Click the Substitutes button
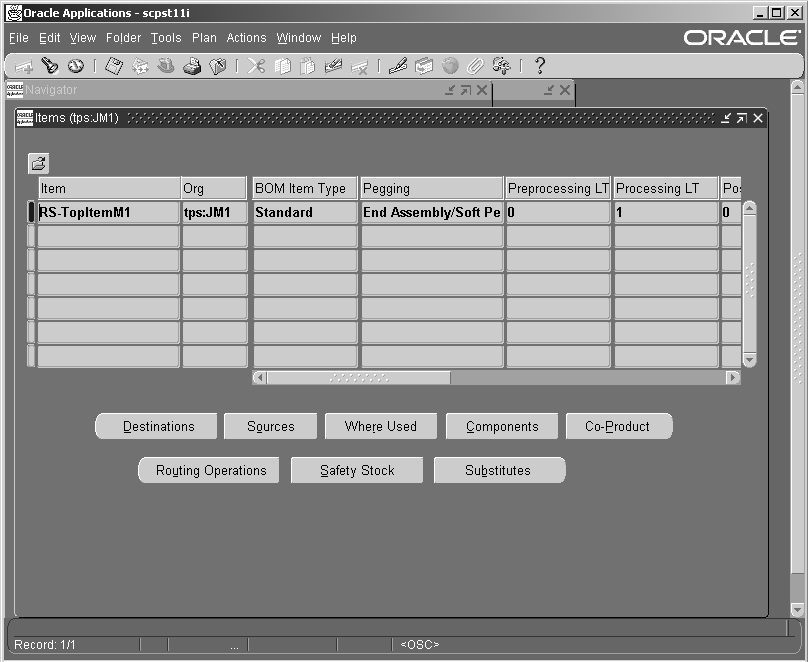 click(x=500, y=470)
